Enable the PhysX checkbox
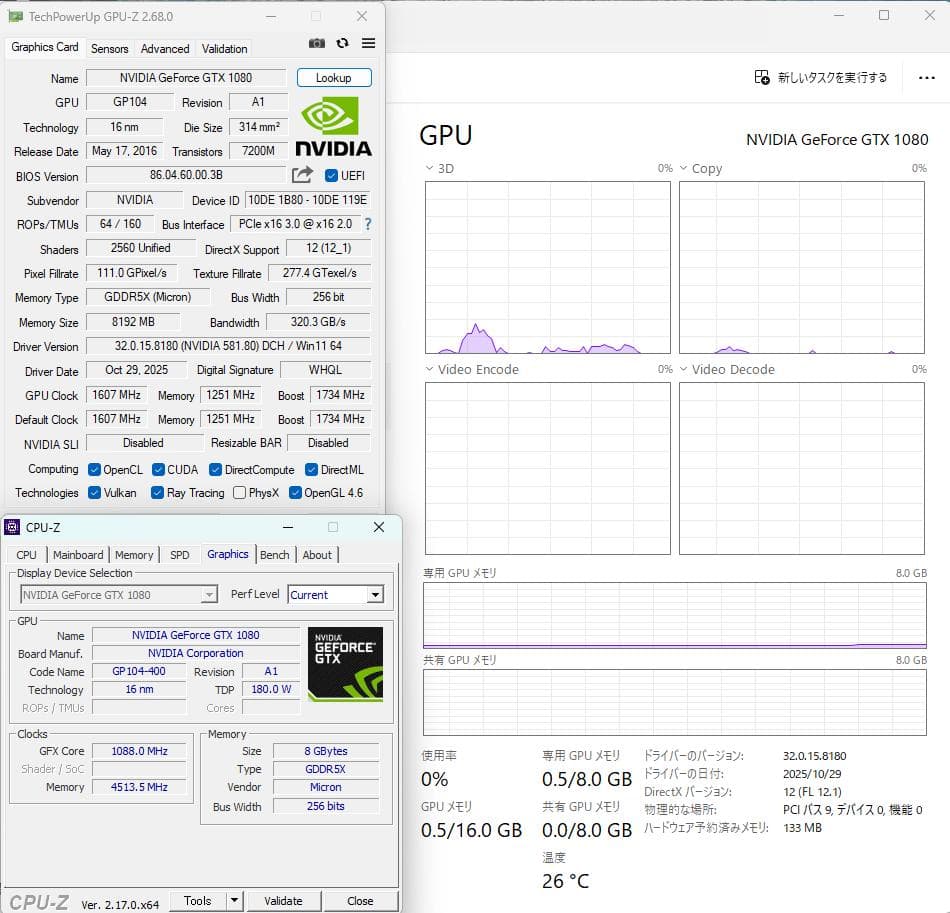 coord(237,492)
